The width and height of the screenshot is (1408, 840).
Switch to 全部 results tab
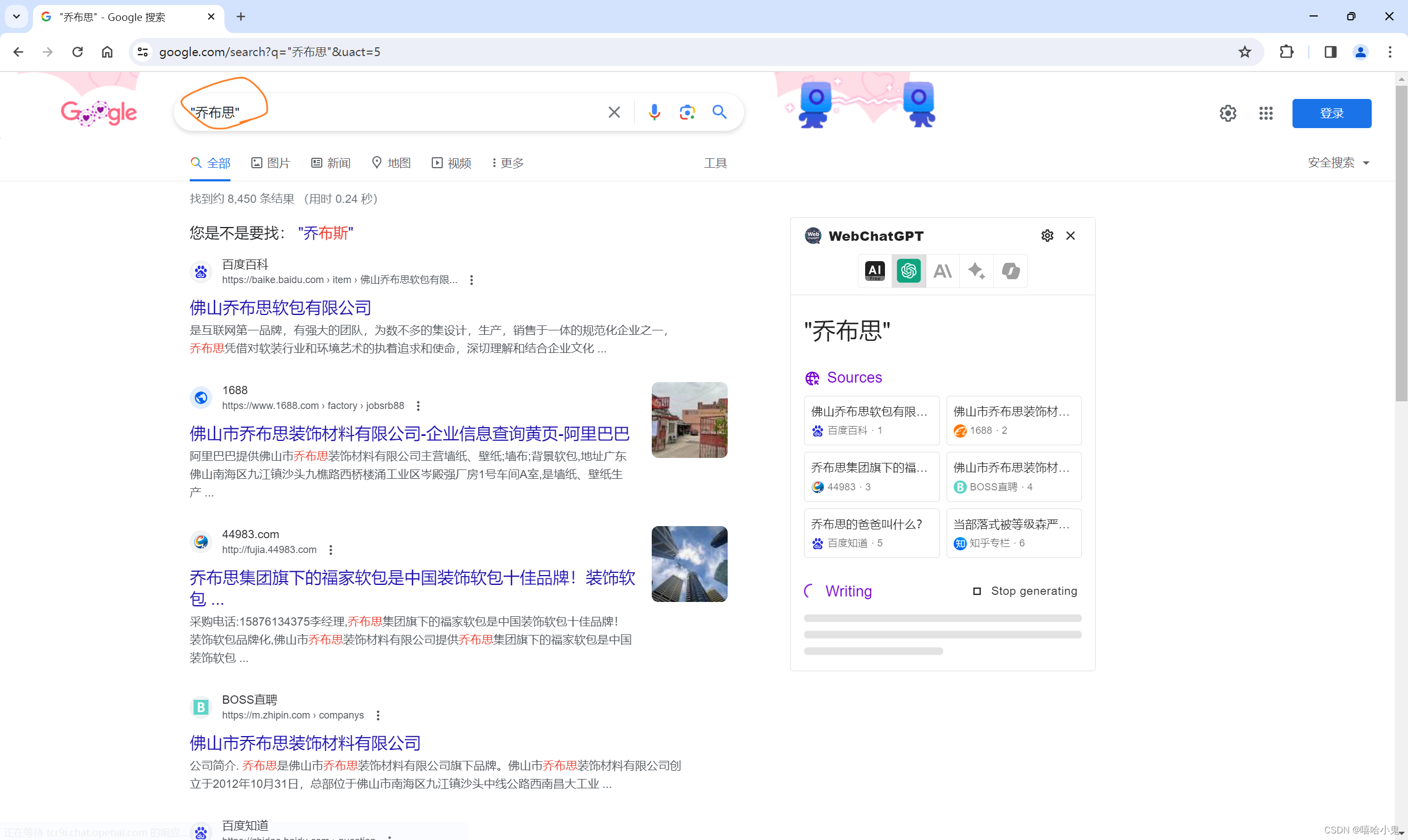pos(210,163)
